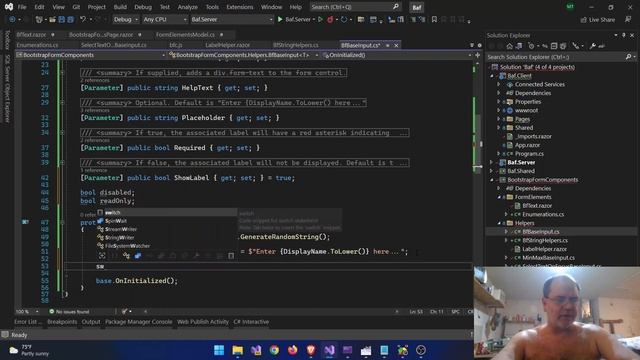Click the Save All toolbar icon
Screen dimensions: 640x360
pos(71,19)
